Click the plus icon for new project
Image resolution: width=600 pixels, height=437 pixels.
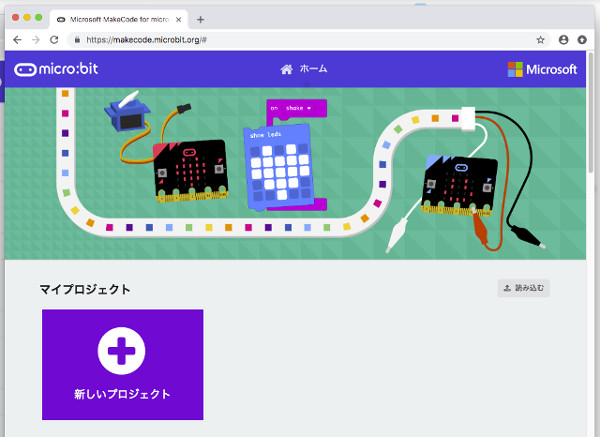122,350
